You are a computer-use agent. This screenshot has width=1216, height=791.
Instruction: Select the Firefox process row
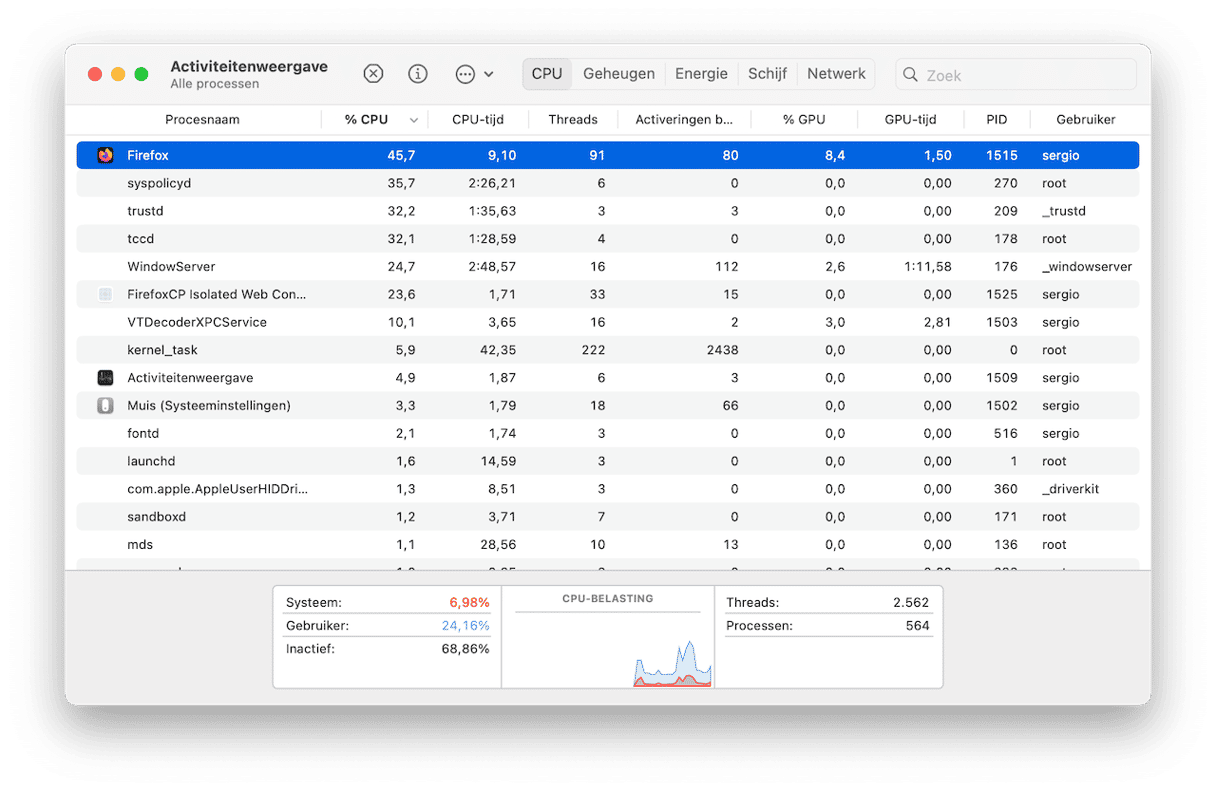[608, 155]
